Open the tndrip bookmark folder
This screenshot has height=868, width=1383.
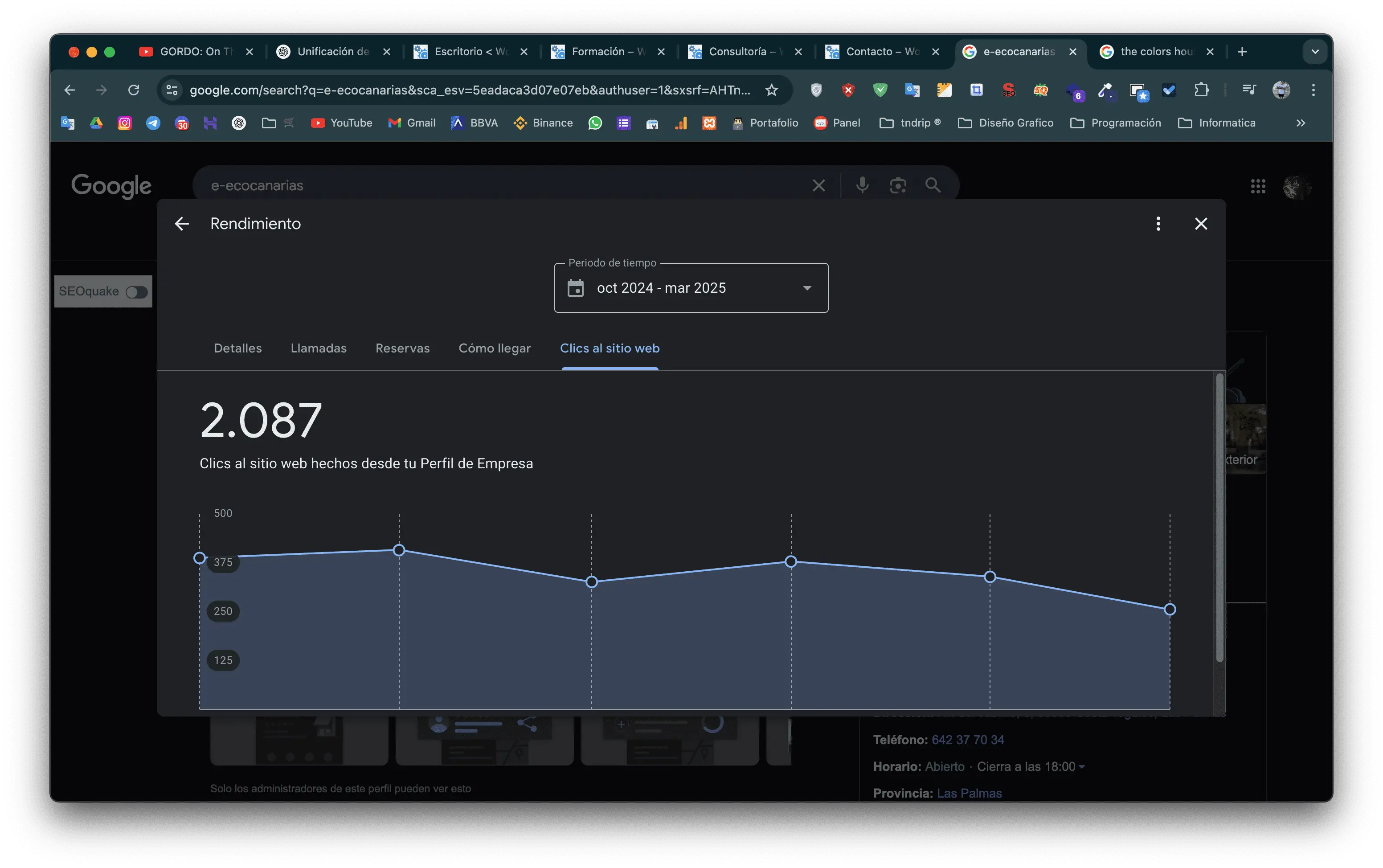(910, 123)
